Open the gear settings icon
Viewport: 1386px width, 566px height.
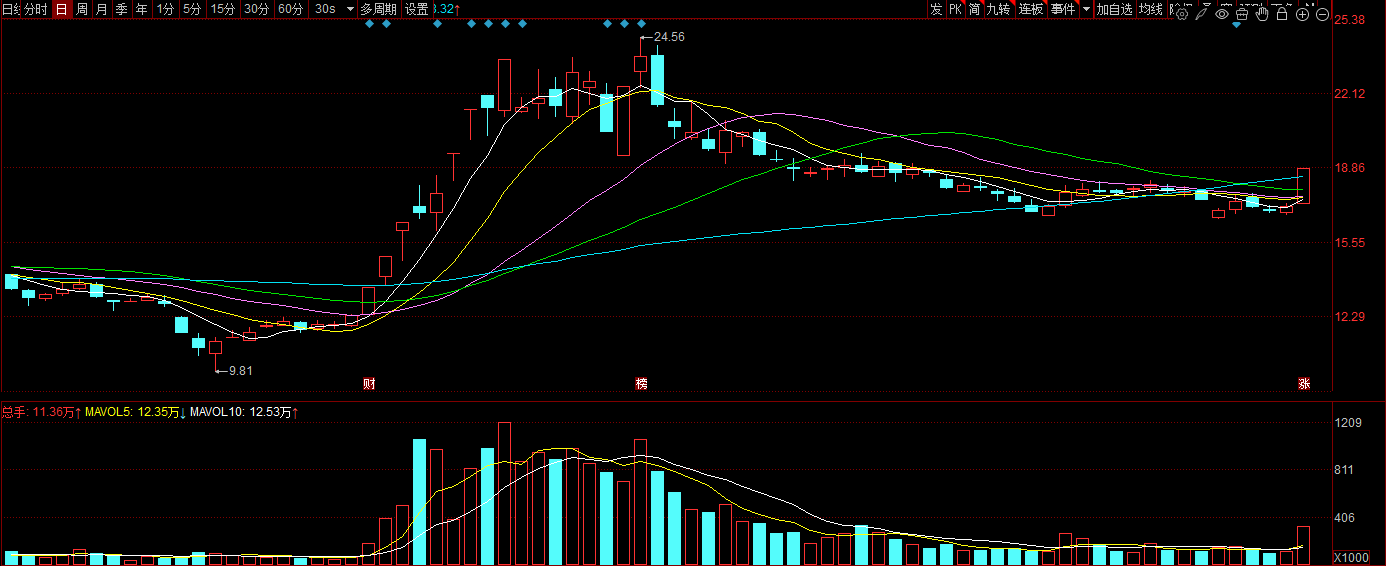[x=1181, y=14]
